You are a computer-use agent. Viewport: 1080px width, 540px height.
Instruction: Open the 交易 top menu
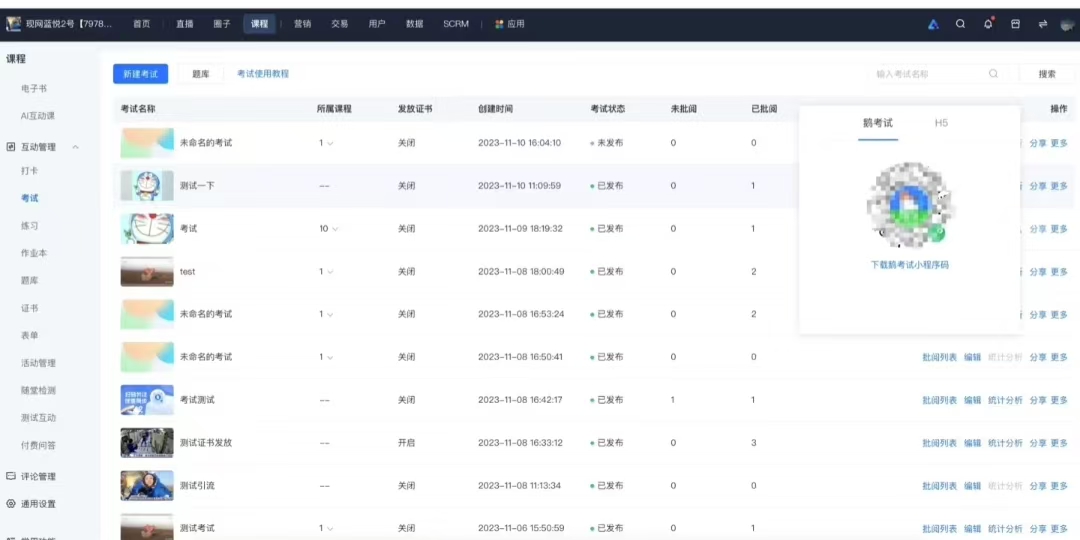click(x=340, y=23)
